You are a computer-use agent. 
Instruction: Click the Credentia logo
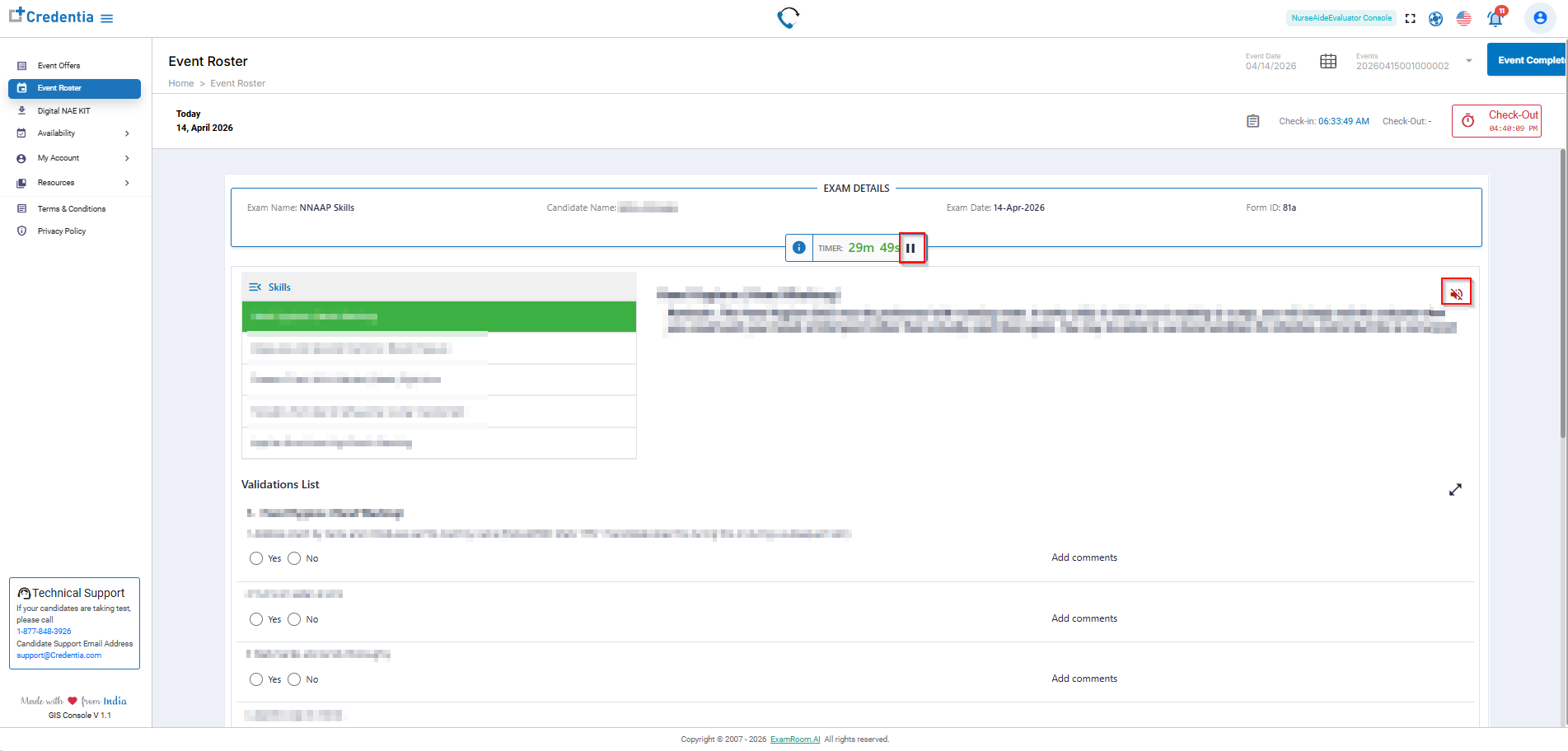[x=51, y=16]
